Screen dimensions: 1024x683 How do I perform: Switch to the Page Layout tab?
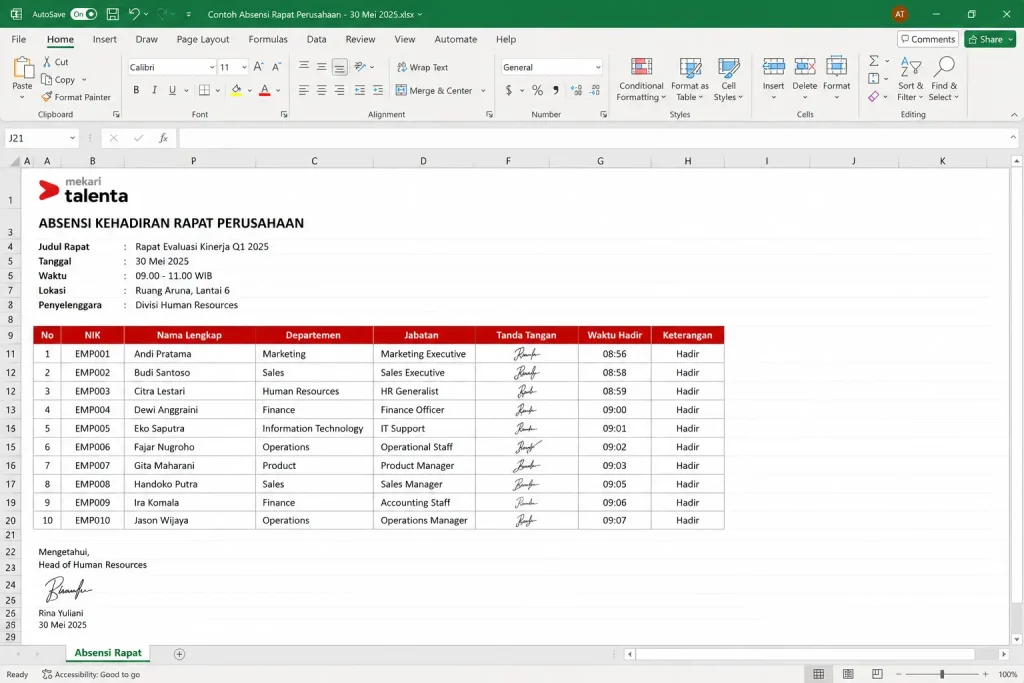[202, 39]
